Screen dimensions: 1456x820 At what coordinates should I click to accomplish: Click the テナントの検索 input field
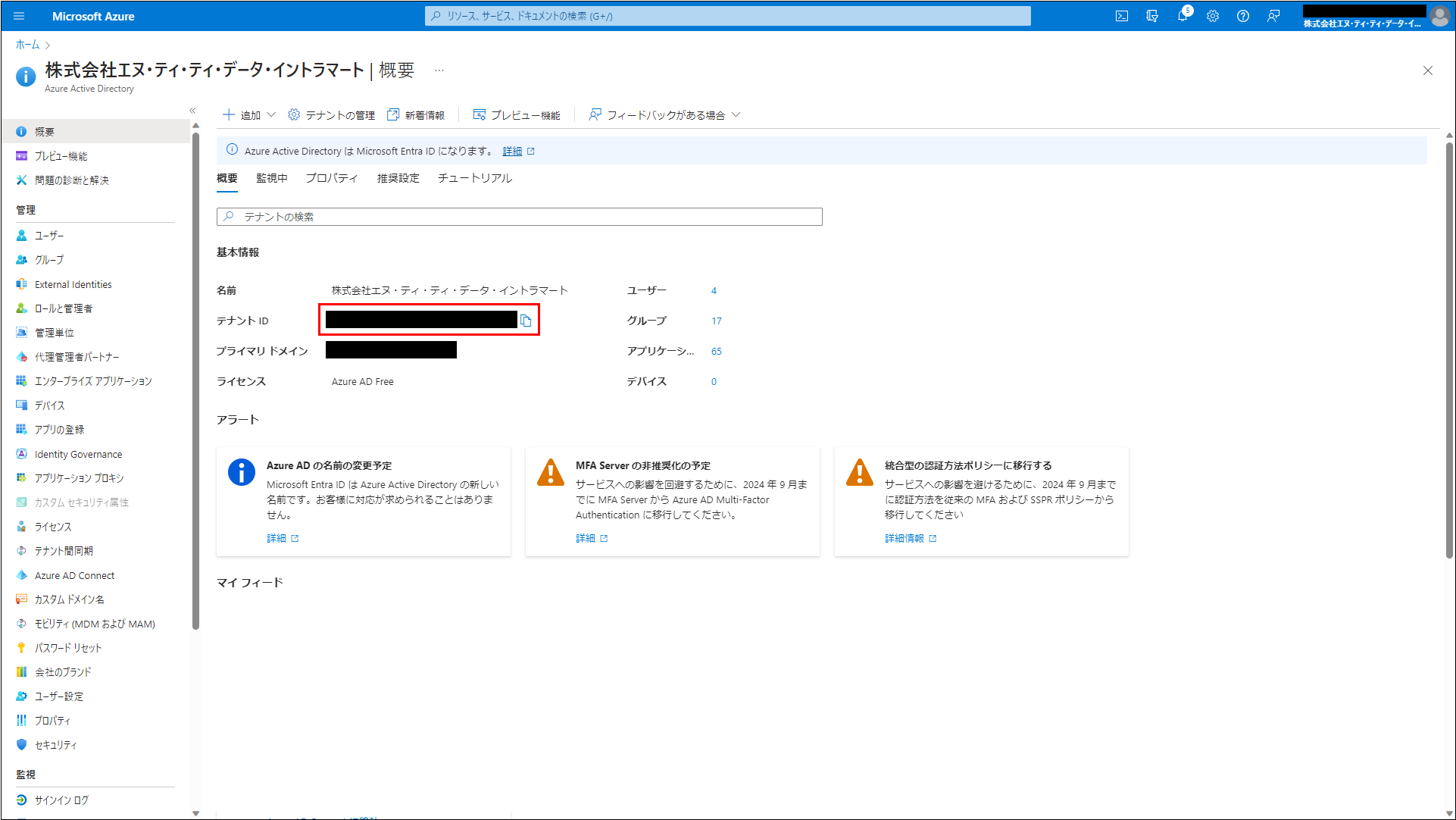click(519, 216)
